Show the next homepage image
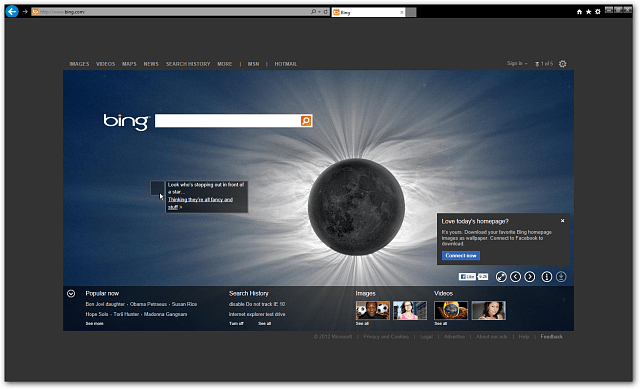This screenshot has width=640, height=389. (x=530, y=277)
